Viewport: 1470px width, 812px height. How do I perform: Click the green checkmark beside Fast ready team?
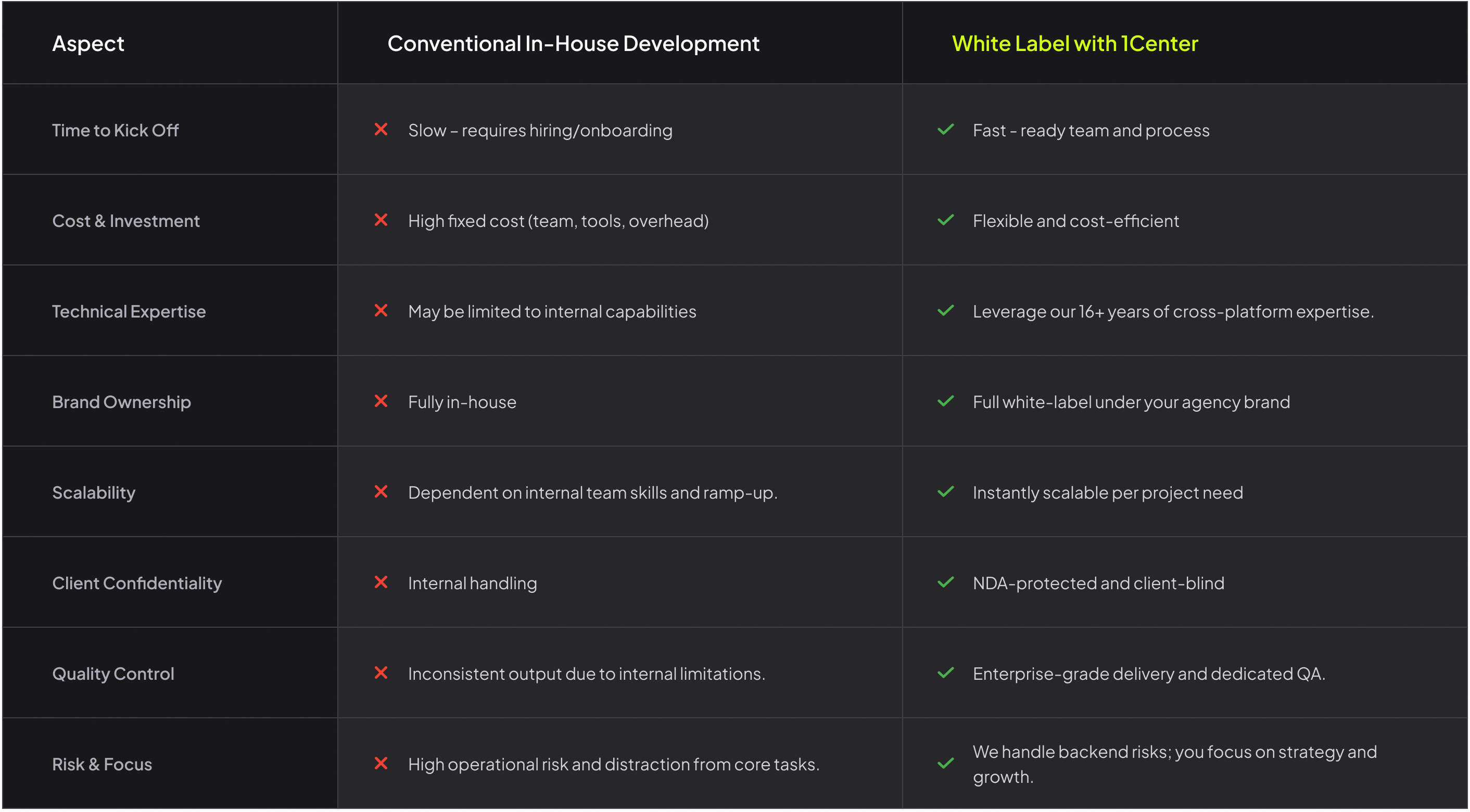(x=946, y=130)
